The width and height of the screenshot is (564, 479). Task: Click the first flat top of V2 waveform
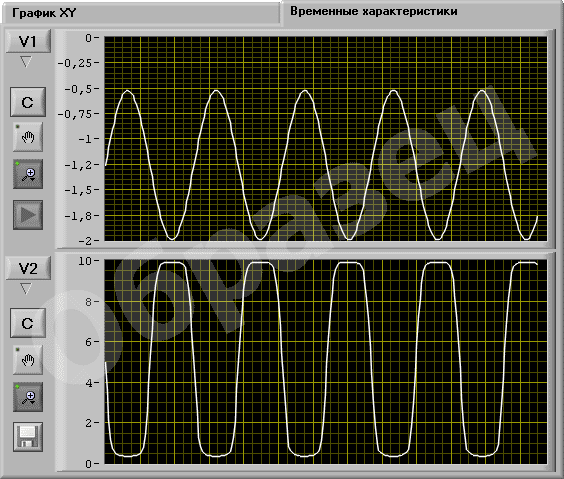coord(172,263)
